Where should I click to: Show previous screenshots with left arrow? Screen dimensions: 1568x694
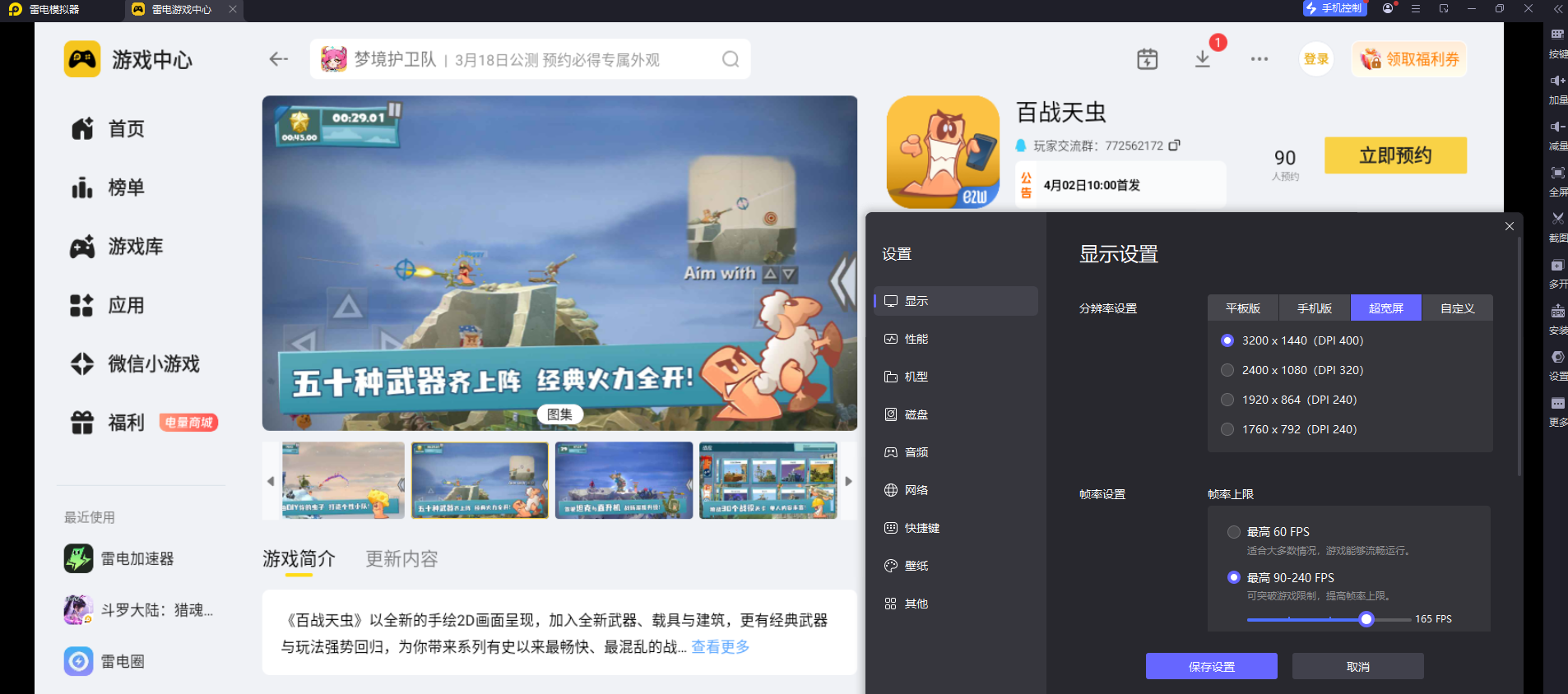click(x=271, y=481)
